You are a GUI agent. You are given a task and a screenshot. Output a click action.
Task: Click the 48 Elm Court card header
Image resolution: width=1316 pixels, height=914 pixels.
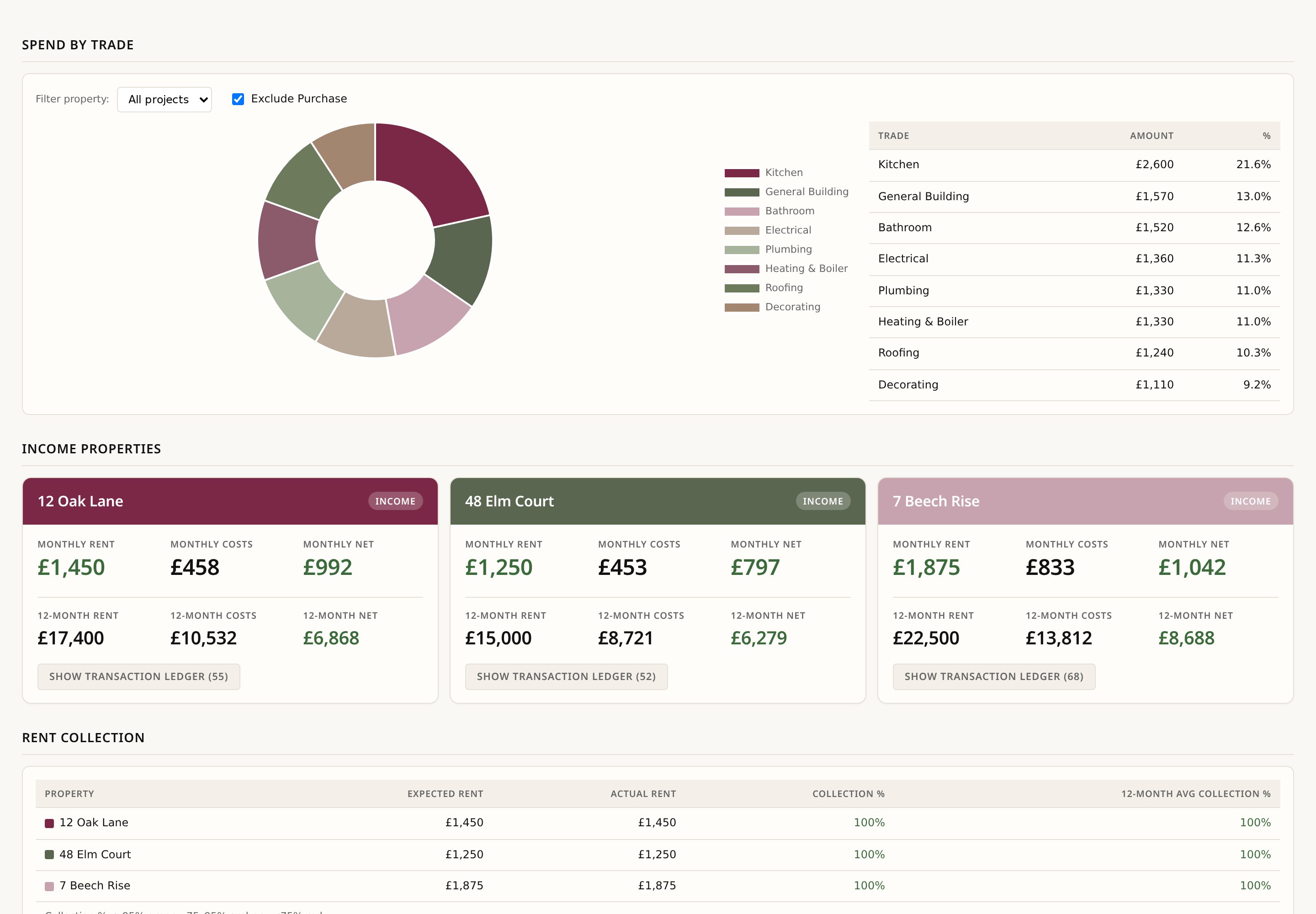coord(658,501)
